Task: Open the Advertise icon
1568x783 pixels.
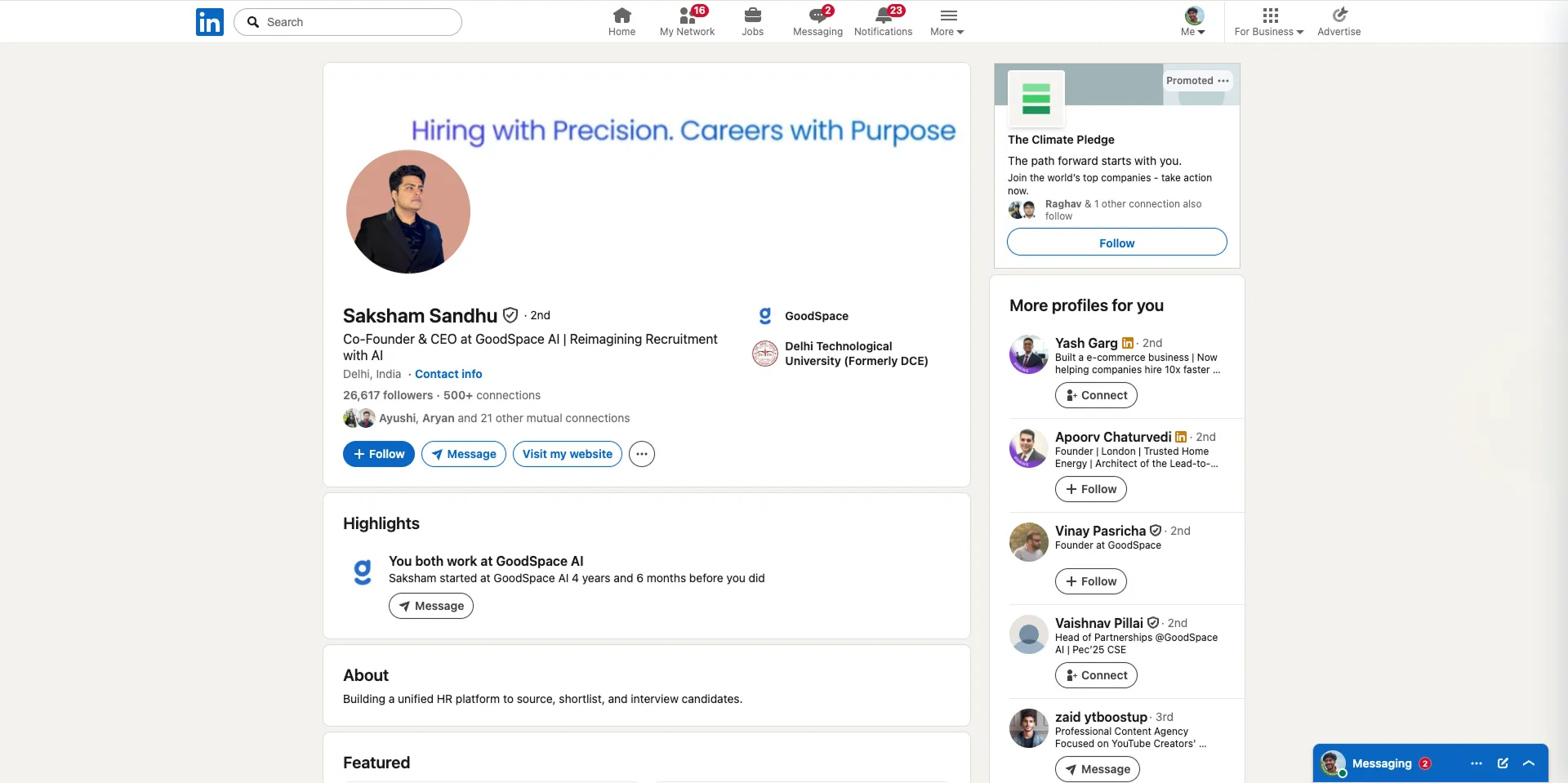Action: [x=1339, y=22]
